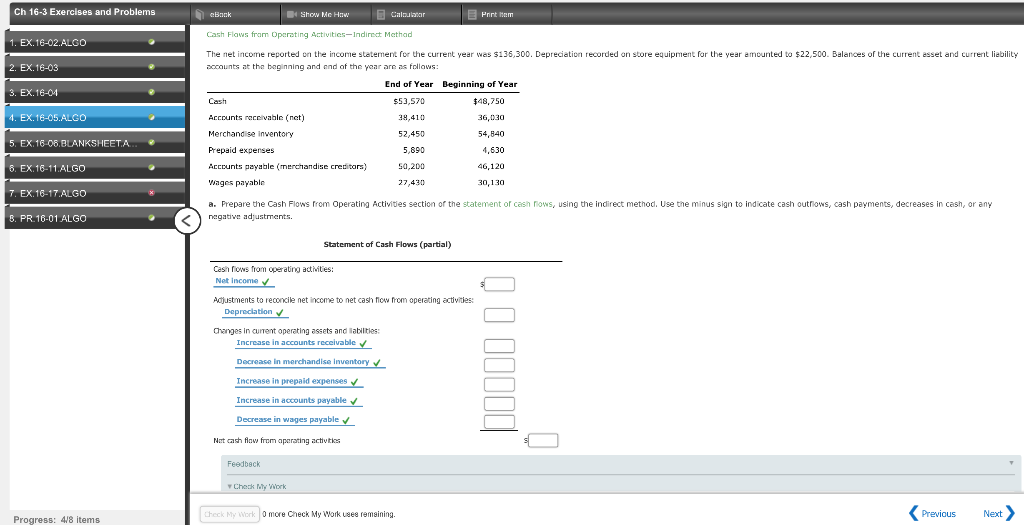Click the merchandise inventory amount field

[500, 365]
